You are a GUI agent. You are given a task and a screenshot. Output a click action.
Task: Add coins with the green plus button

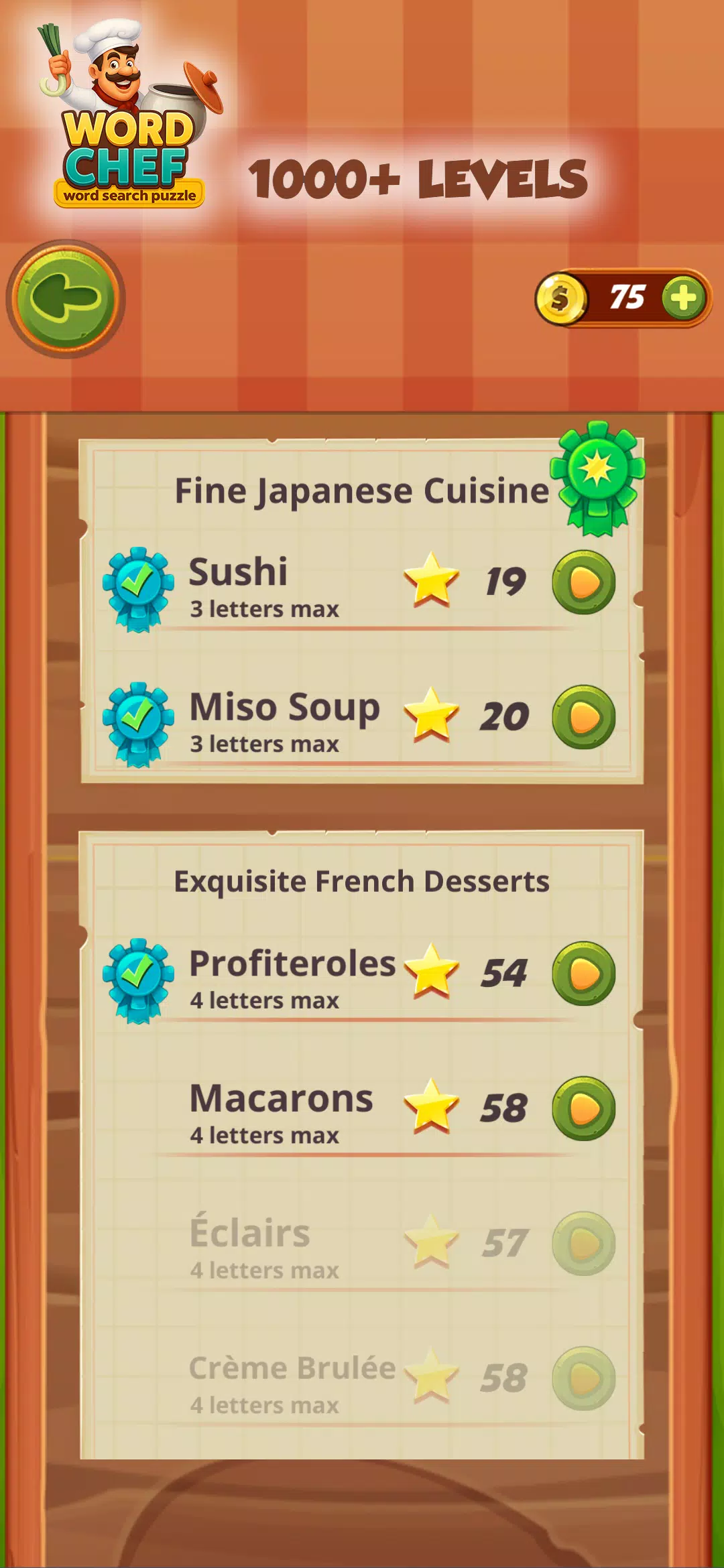[684, 298]
